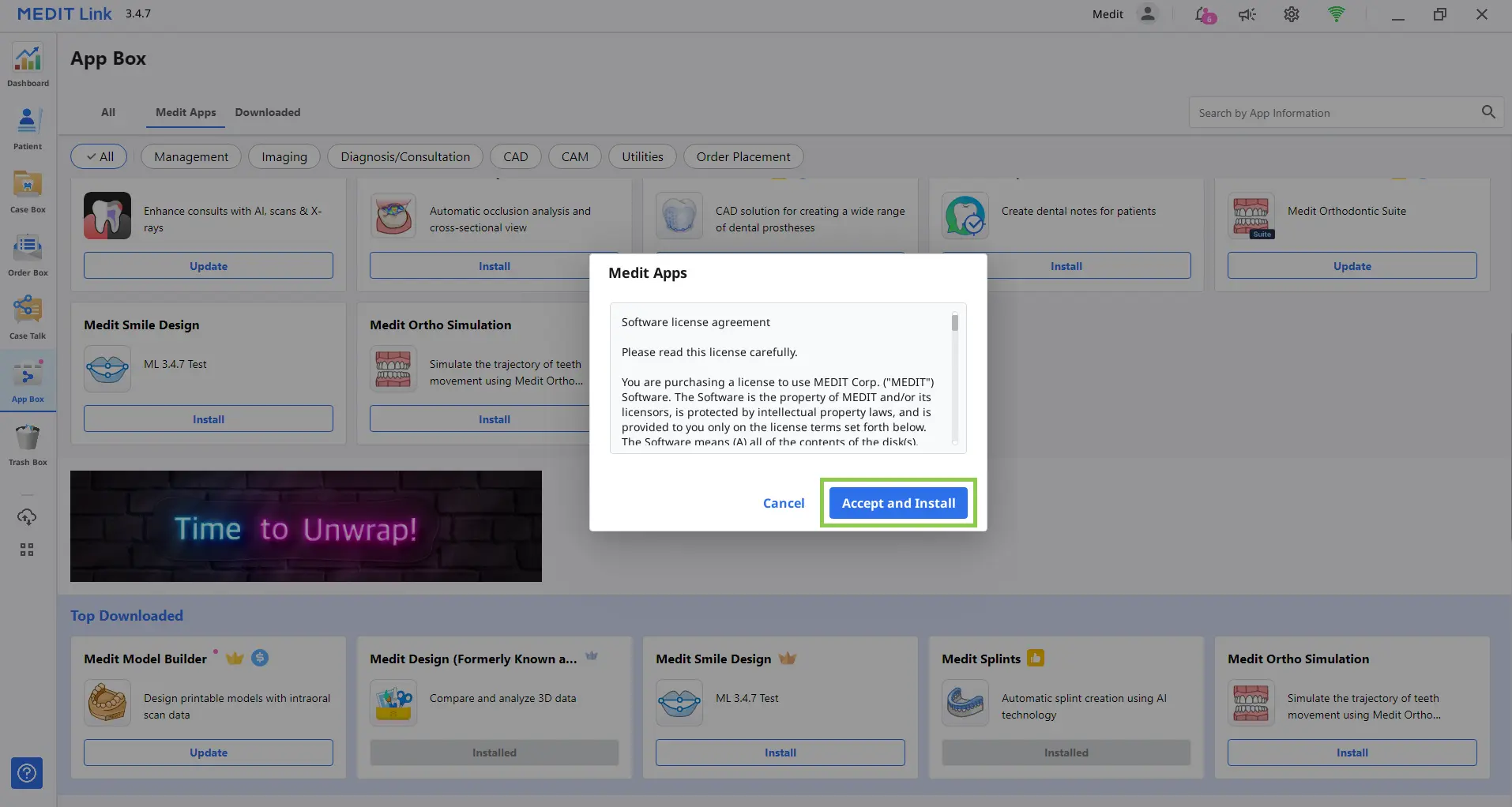Open the Order Box icon
1512x807 pixels.
click(28, 254)
